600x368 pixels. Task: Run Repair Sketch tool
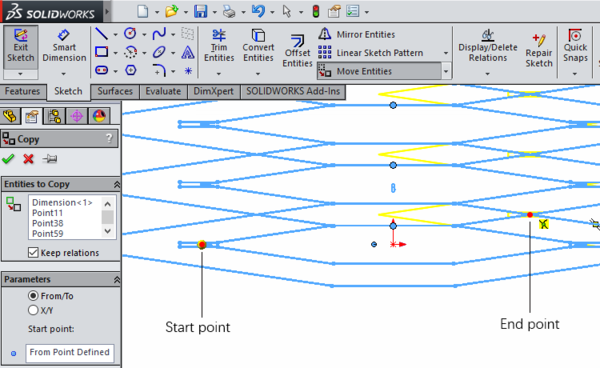pyautogui.click(x=539, y=50)
